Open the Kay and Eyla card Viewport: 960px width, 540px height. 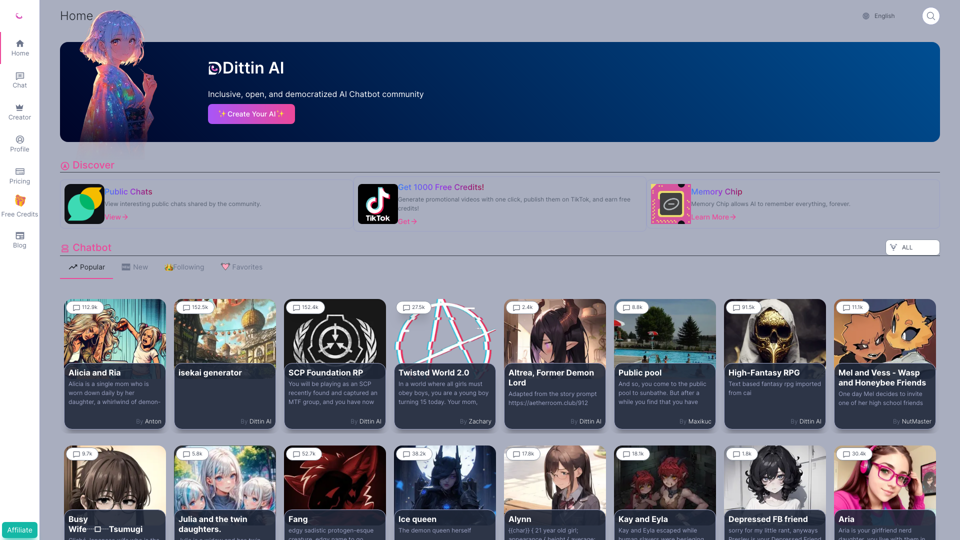pos(665,492)
